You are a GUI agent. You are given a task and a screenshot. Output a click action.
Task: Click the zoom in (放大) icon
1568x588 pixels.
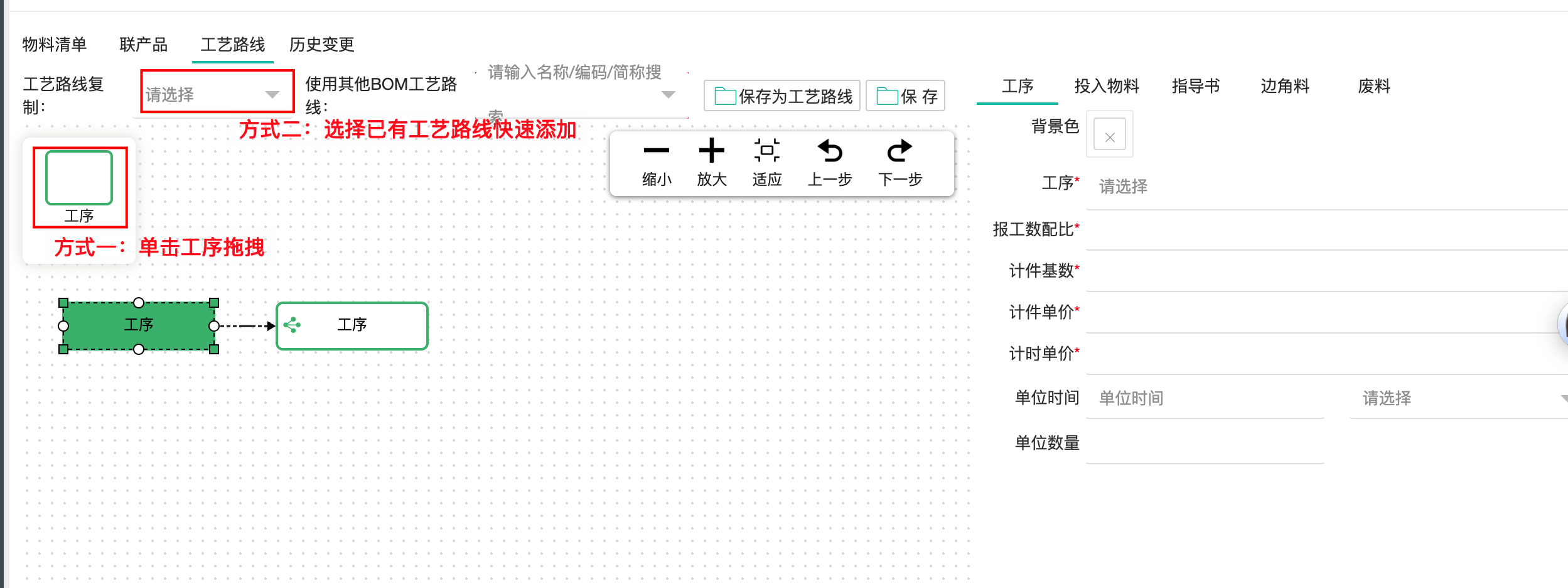point(711,151)
